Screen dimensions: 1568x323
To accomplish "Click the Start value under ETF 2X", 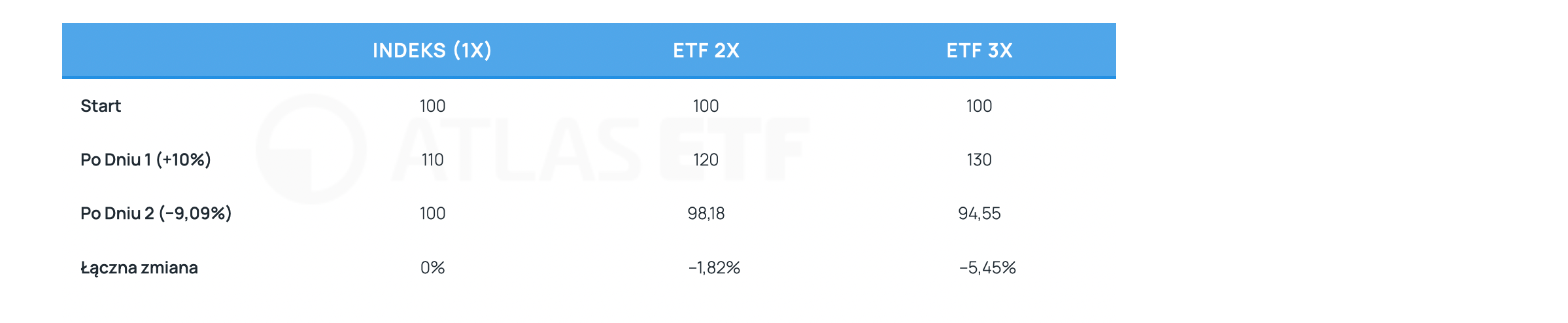I will [x=706, y=106].
